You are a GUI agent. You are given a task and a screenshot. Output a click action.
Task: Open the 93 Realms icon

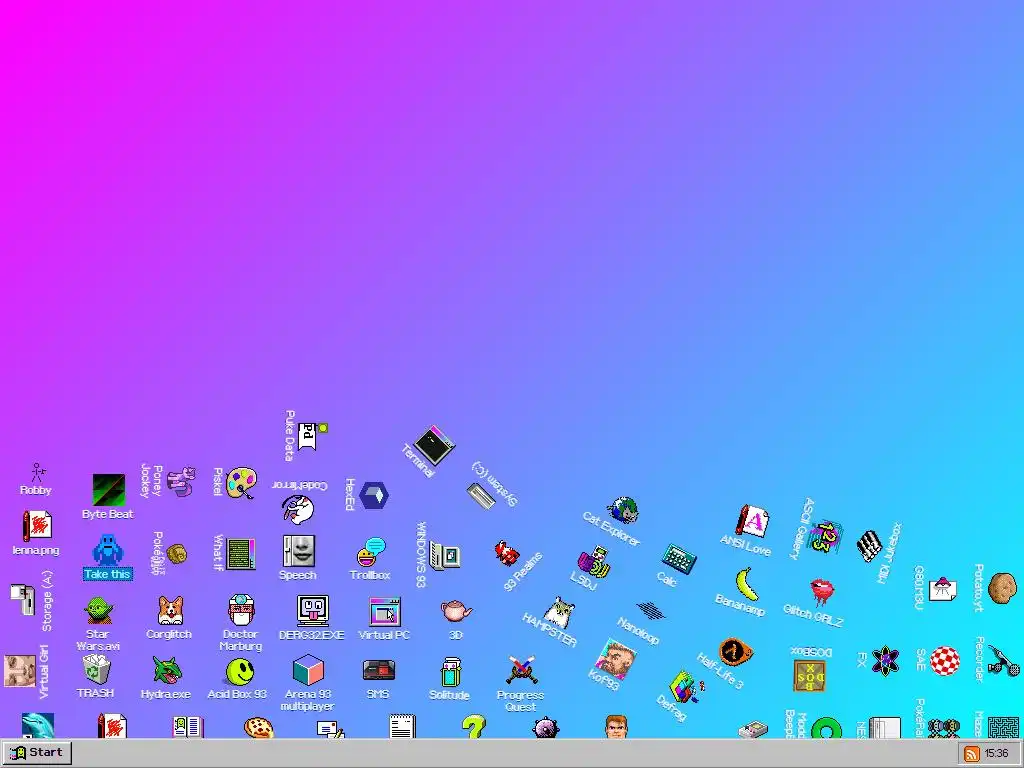coord(506,554)
